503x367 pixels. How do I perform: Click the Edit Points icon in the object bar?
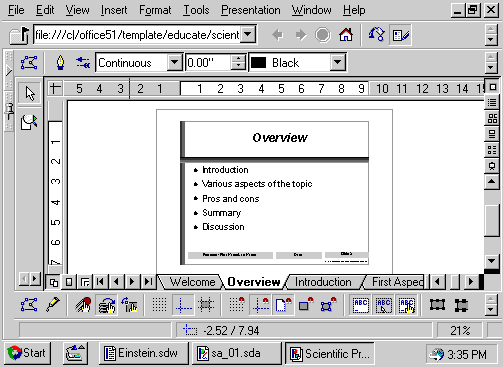(29, 63)
